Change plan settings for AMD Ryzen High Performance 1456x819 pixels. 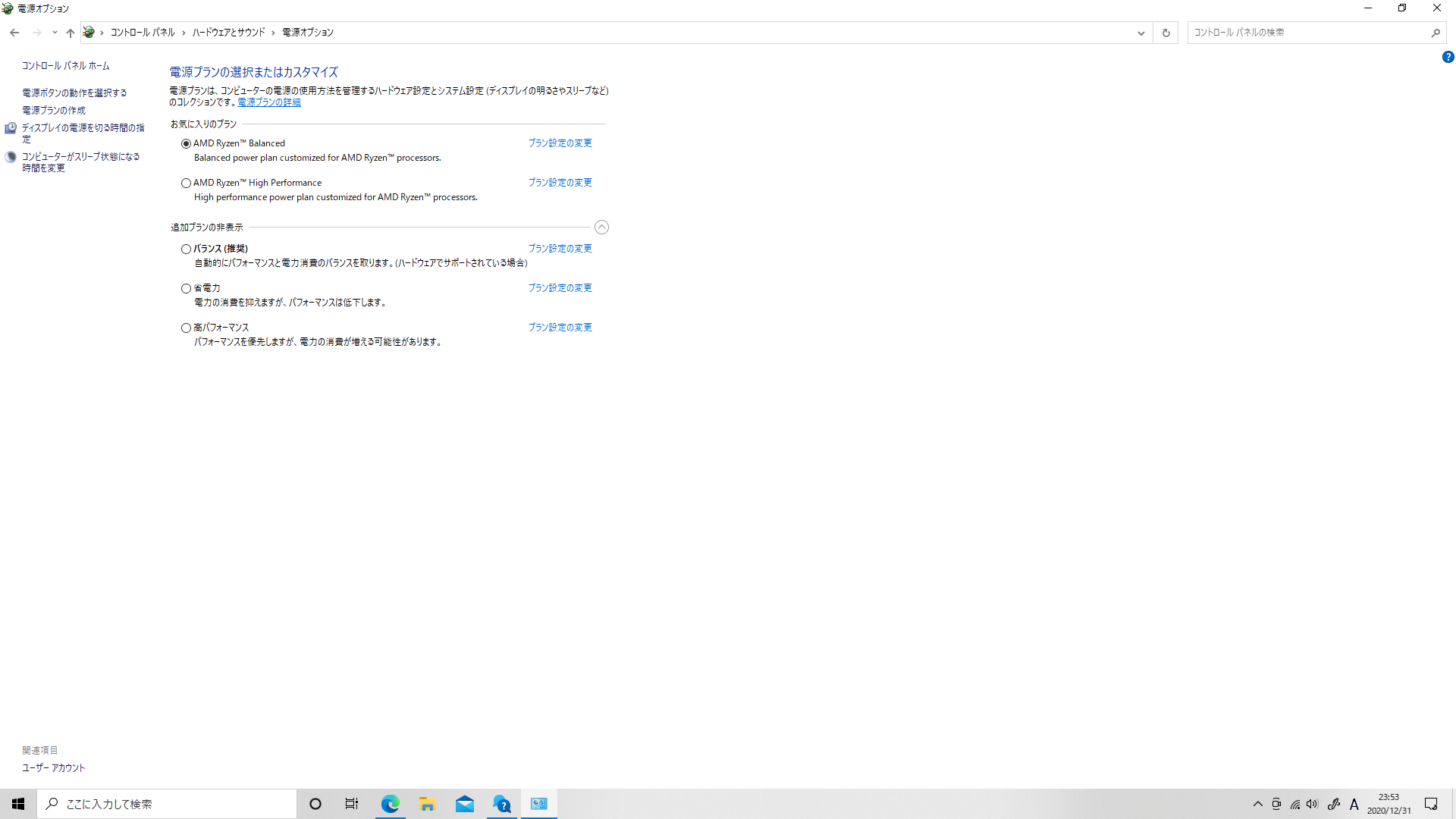point(560,183)
